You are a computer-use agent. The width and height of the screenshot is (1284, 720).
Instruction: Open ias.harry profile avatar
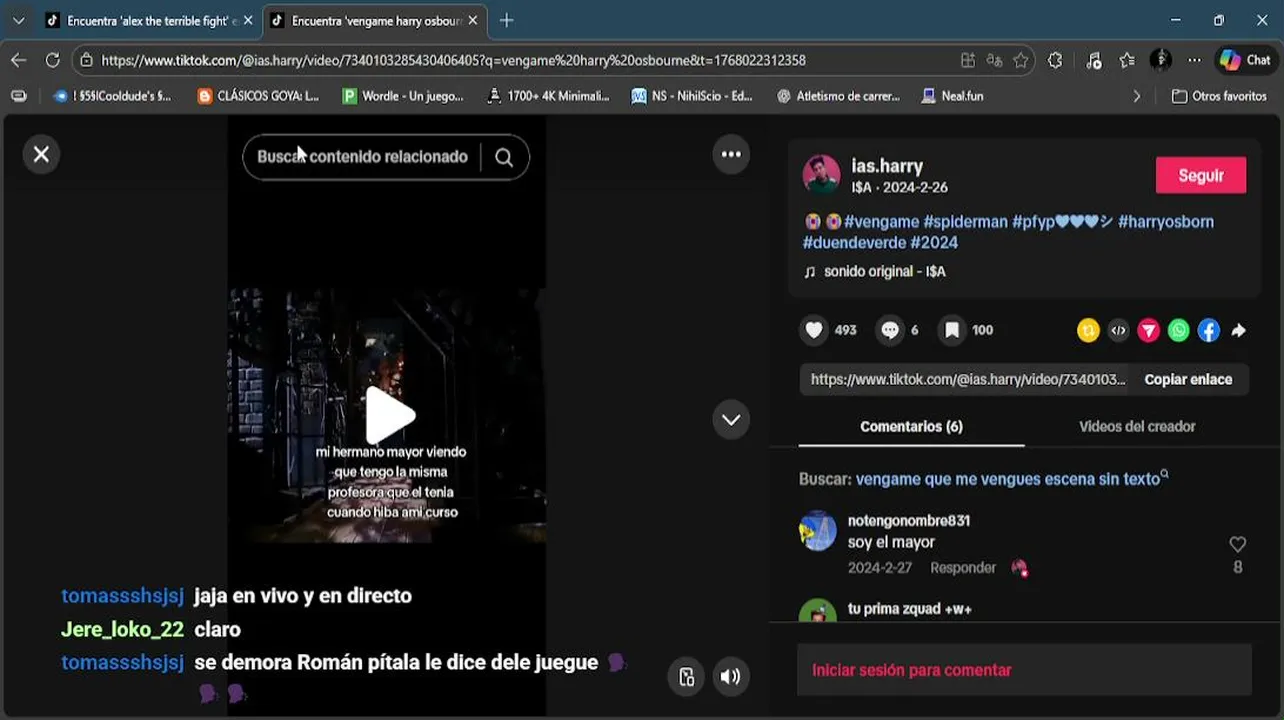coord(821,174)
